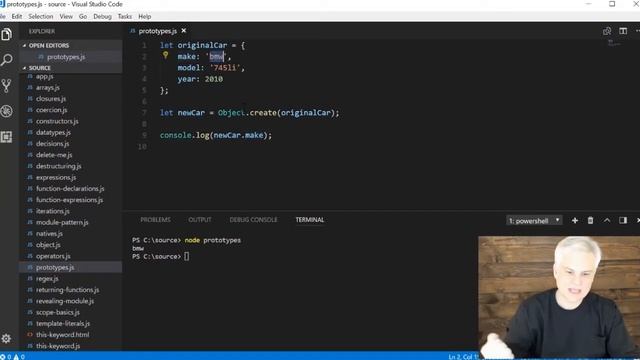The width and height of the screenshot is (640, 360).
Task: Open the Selection menu
Action: (40, 16)
